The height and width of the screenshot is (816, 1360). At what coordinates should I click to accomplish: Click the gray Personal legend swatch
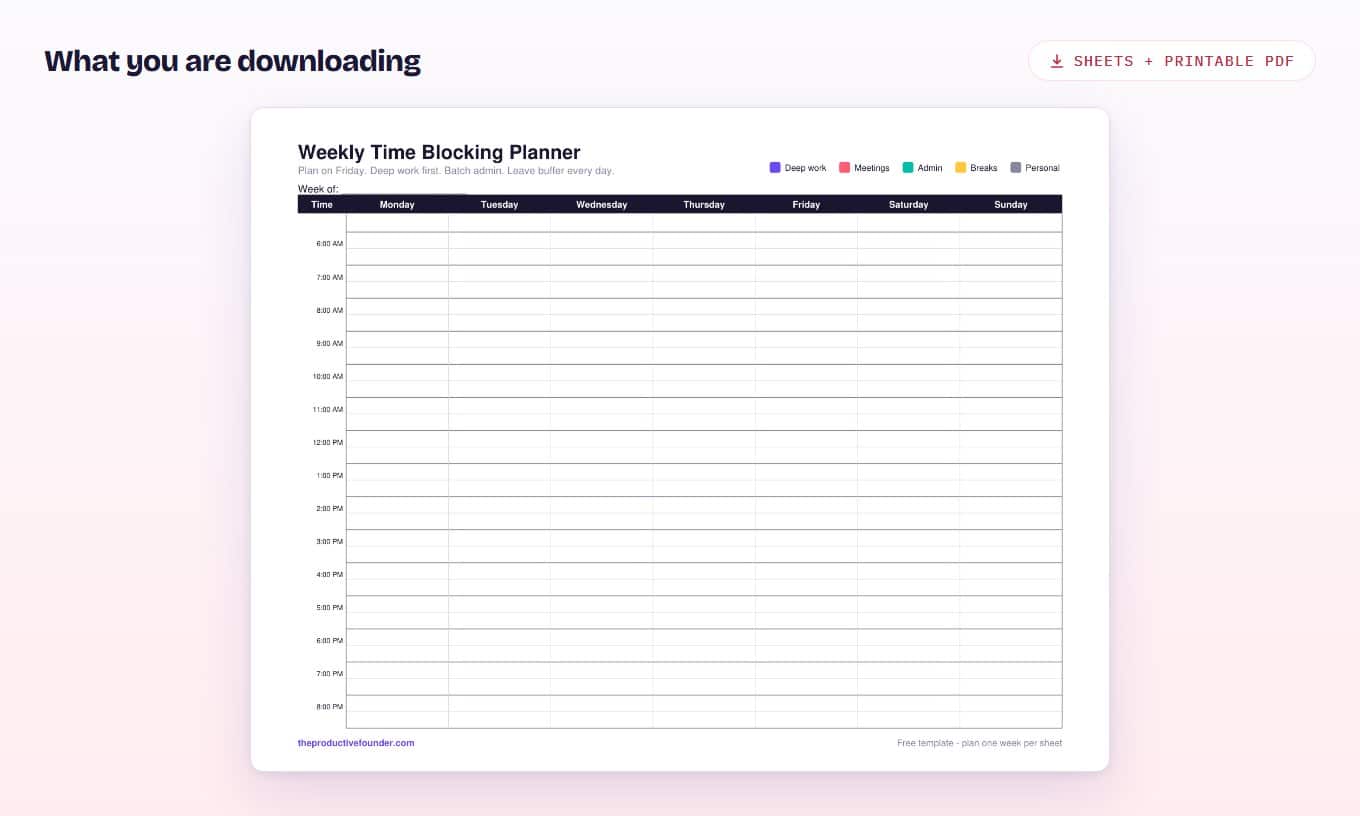click(x=1016, y=168)
